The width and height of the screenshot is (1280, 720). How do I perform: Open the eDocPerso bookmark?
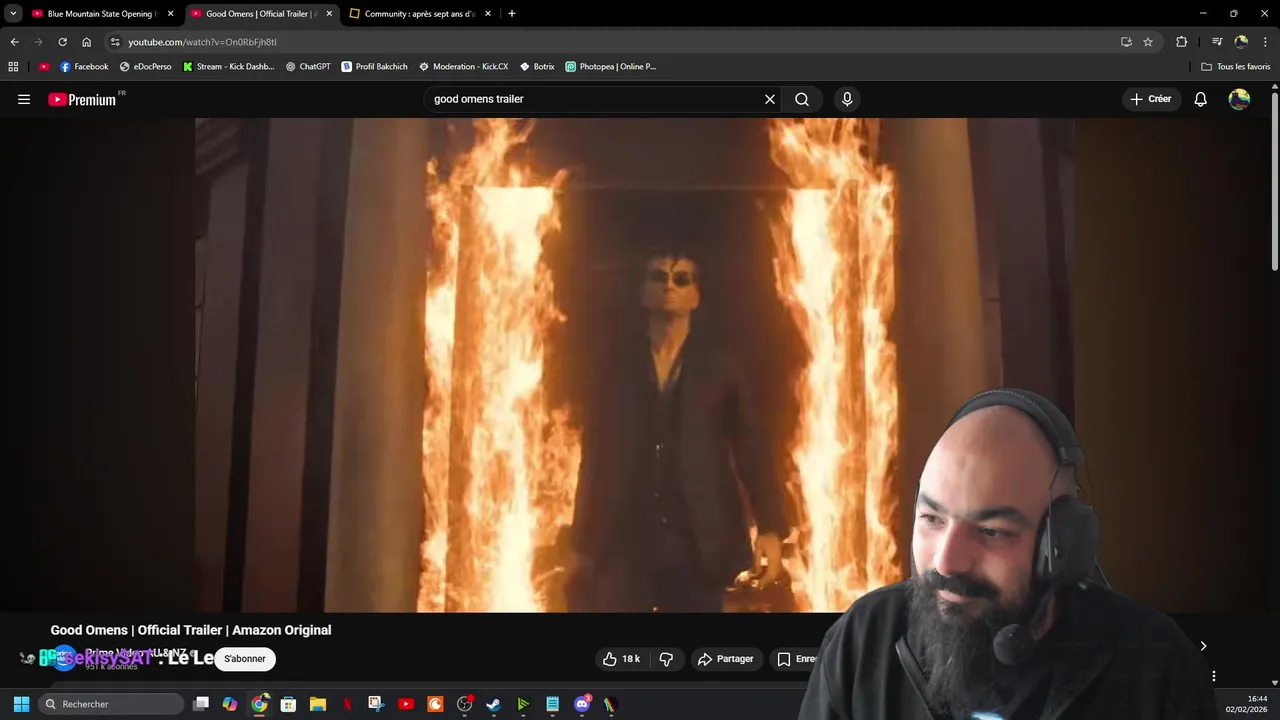click(x=145, y=67)
